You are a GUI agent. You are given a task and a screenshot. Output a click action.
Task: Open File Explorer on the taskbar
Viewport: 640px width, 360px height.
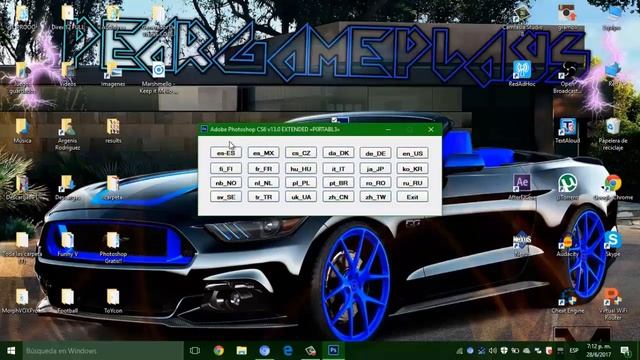(x=242, y=351)
